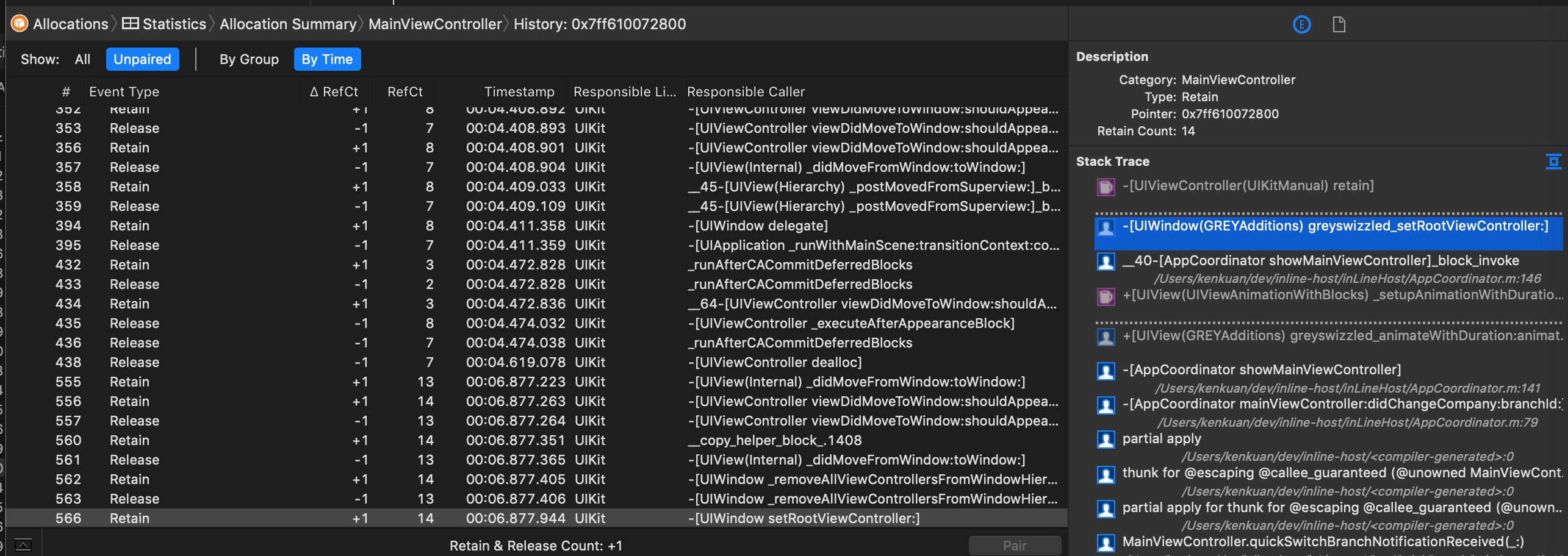Image resolution: width=1568 pixels, height=556 pixels.
Task: Click purple icon on _setupAnimationWithDuration stack frame
Action: click(1105, 296)
